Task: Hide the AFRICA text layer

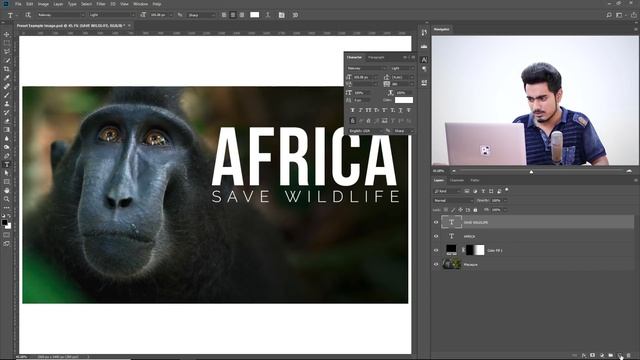Action: (x=436, y=236)
